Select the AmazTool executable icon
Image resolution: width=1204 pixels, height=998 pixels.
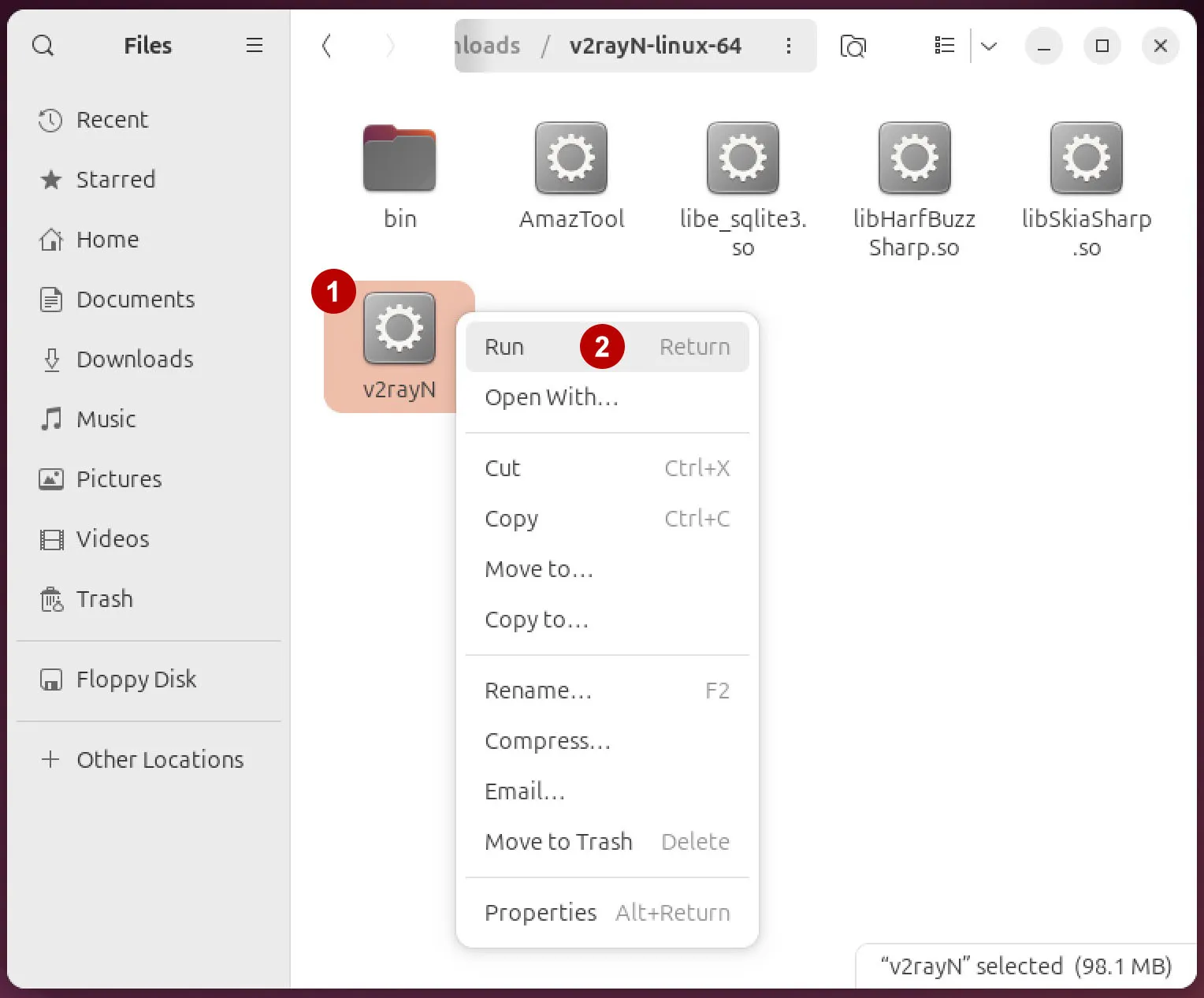571,158
